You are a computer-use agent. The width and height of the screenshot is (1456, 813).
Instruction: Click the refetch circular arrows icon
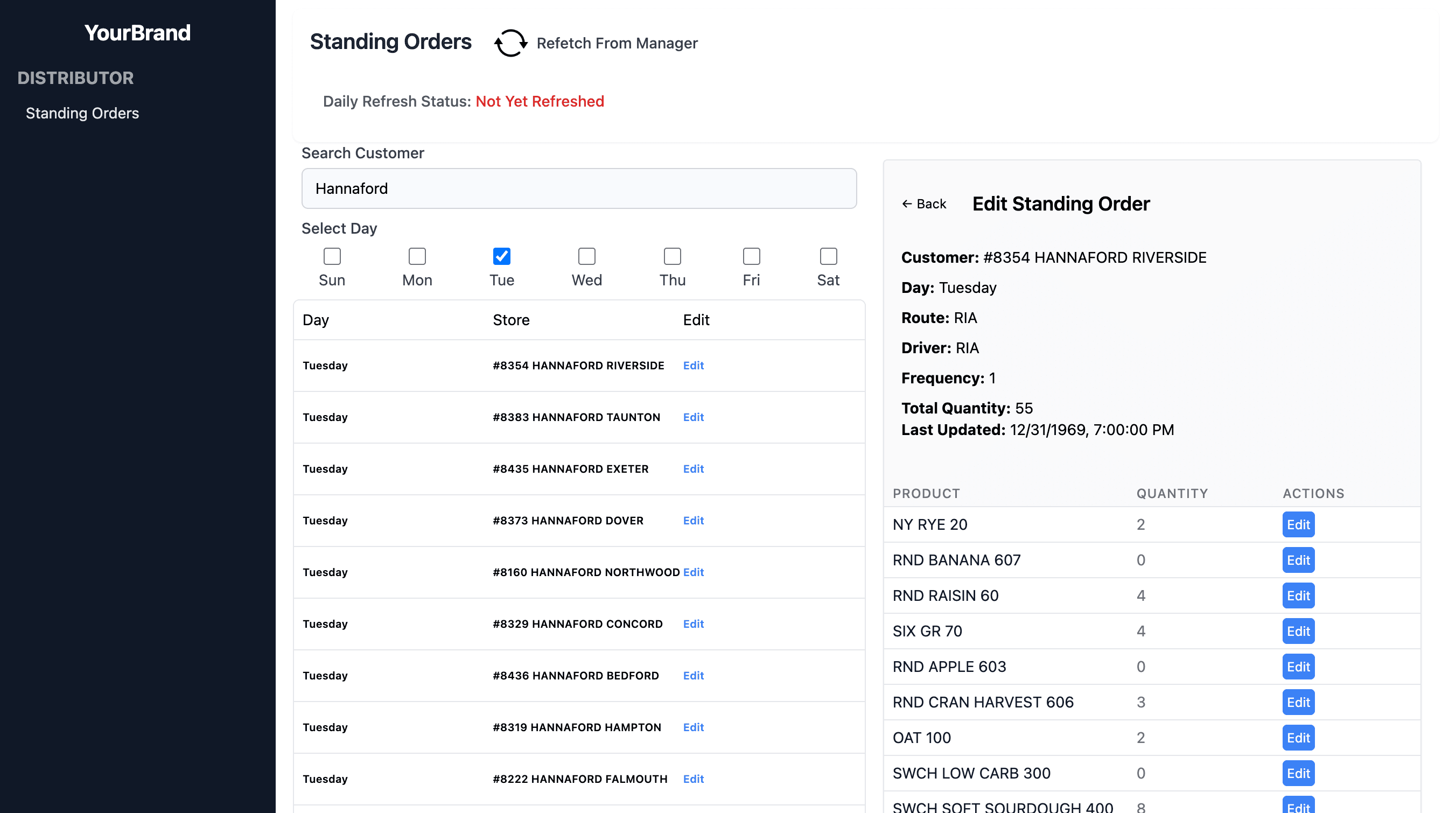coord(510,43)
